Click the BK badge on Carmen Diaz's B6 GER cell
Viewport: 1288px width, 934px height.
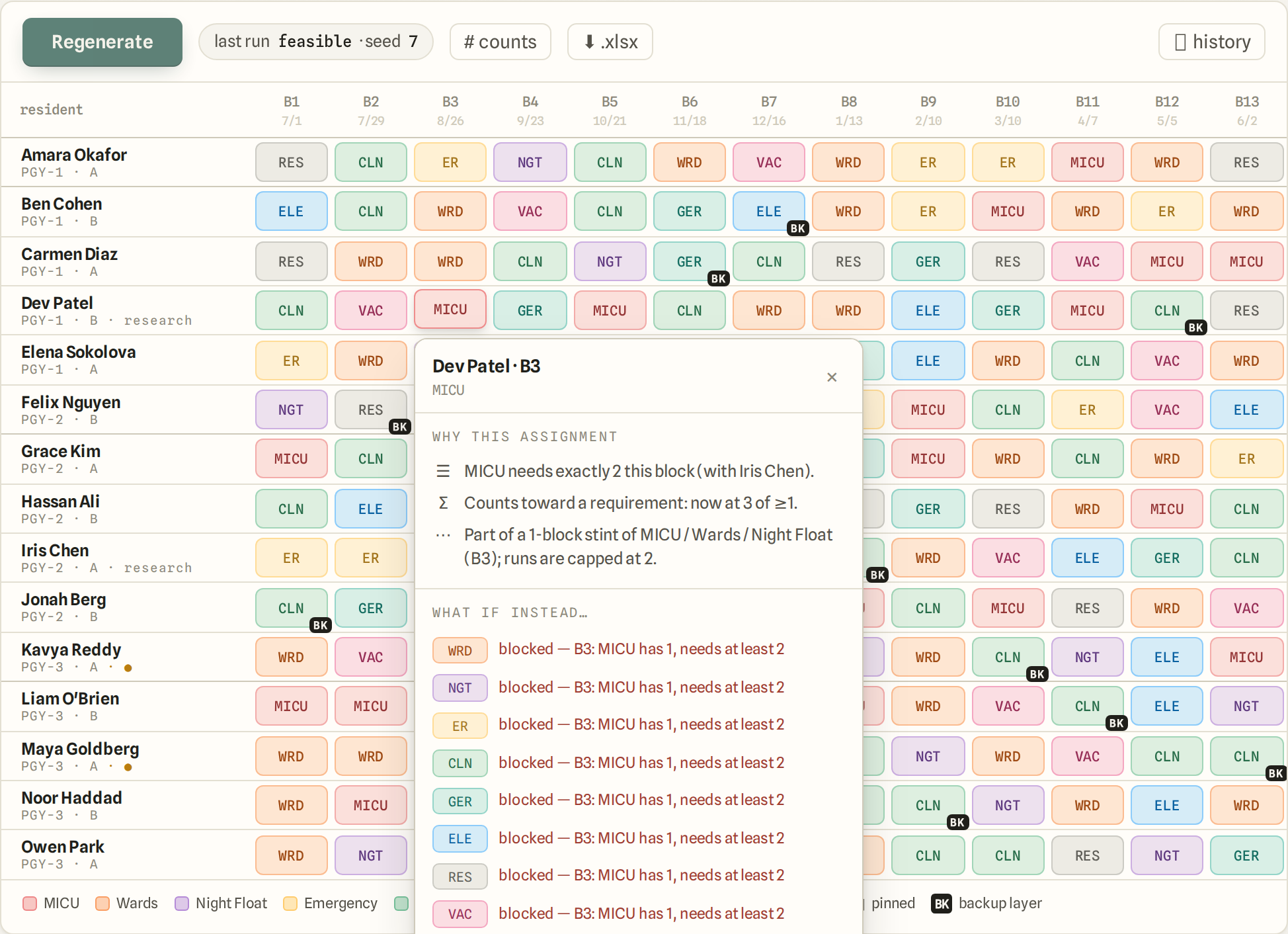click(x=719, y=278)
